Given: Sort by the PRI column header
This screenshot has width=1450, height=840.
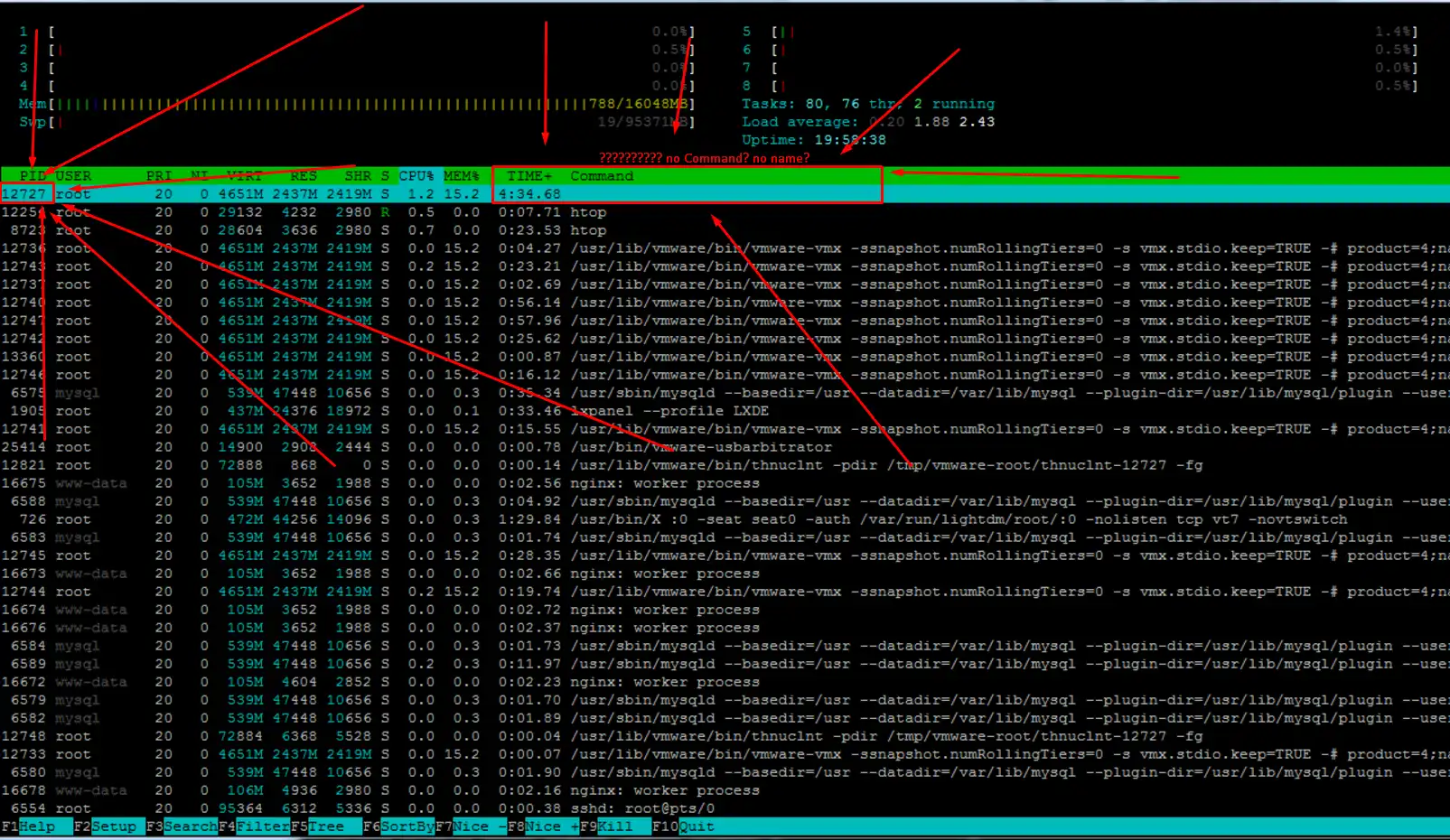Looking at the screenshot, I should [159, 176].
